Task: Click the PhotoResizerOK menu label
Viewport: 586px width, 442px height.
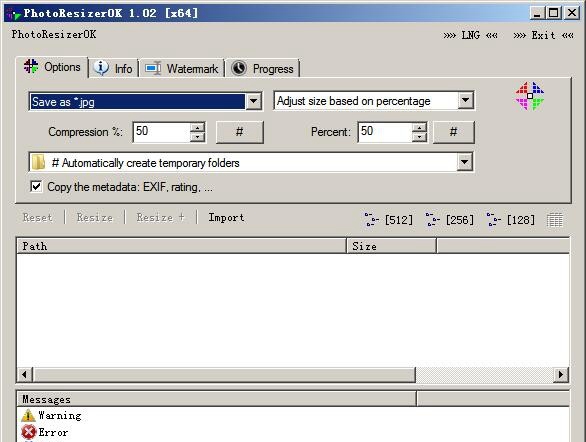Action: (53, 35)
